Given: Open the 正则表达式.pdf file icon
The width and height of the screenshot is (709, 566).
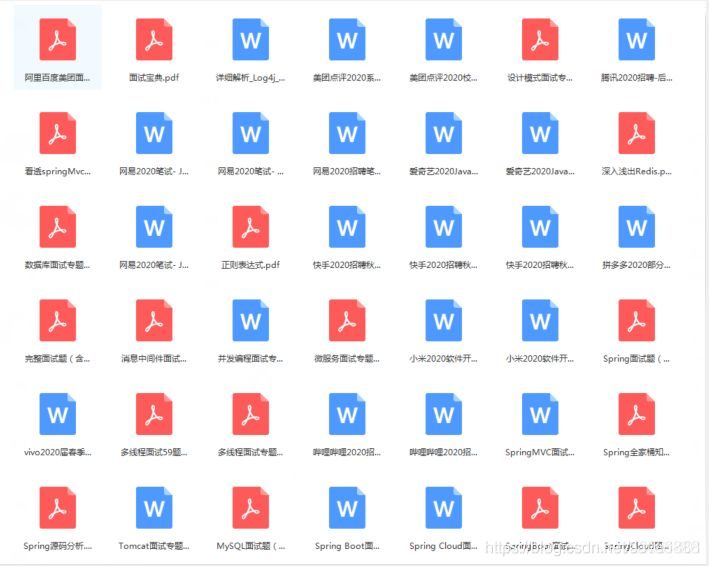Looking at the screenshot, I should [251, 226].
